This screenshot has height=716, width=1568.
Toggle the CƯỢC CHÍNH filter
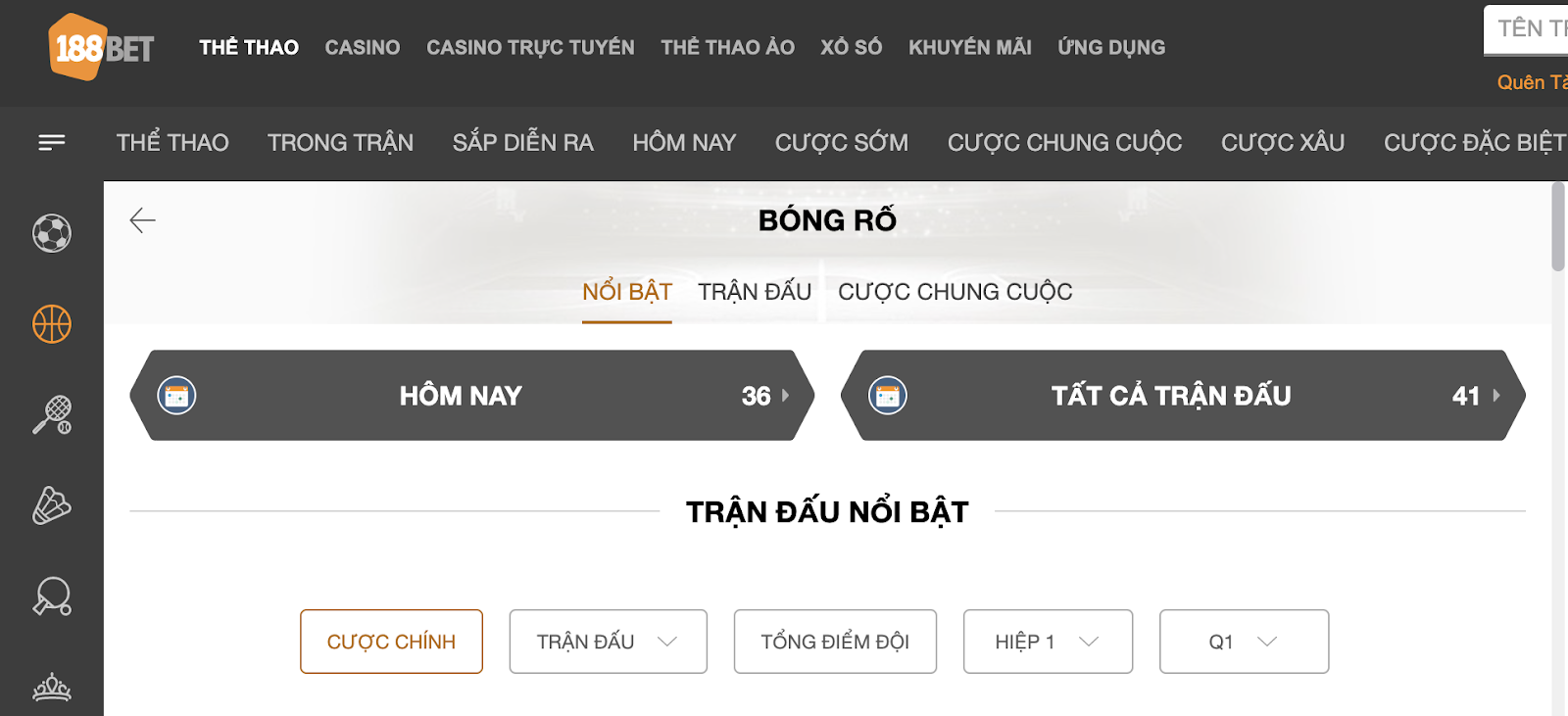391,642
